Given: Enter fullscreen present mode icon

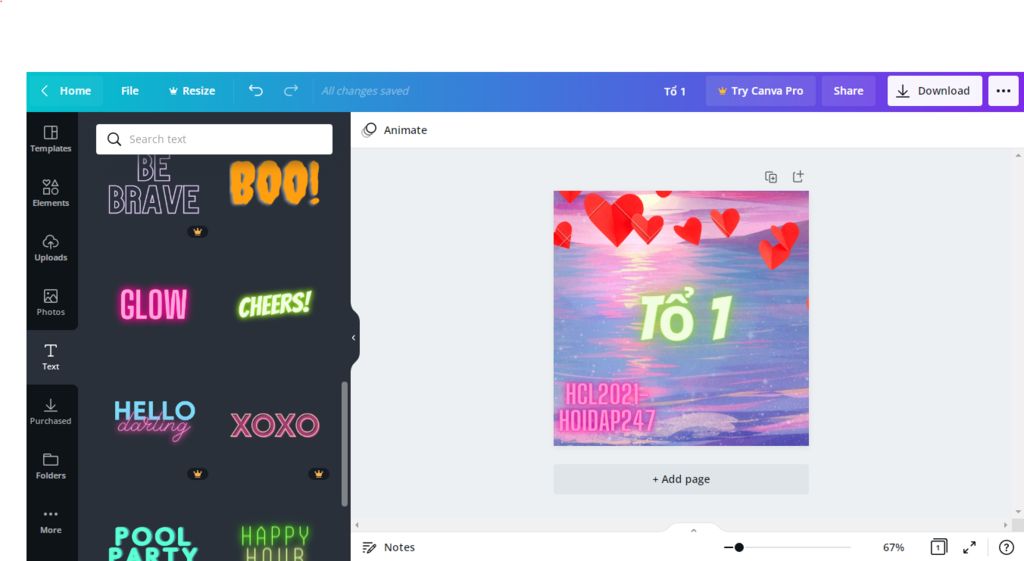Looking at the screenshot, I should click(x=969, y=547).
